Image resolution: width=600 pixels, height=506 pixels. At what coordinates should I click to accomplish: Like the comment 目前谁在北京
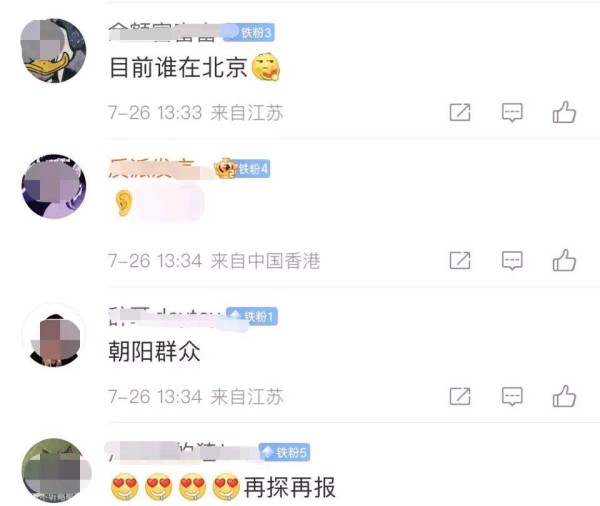[564, 112]
